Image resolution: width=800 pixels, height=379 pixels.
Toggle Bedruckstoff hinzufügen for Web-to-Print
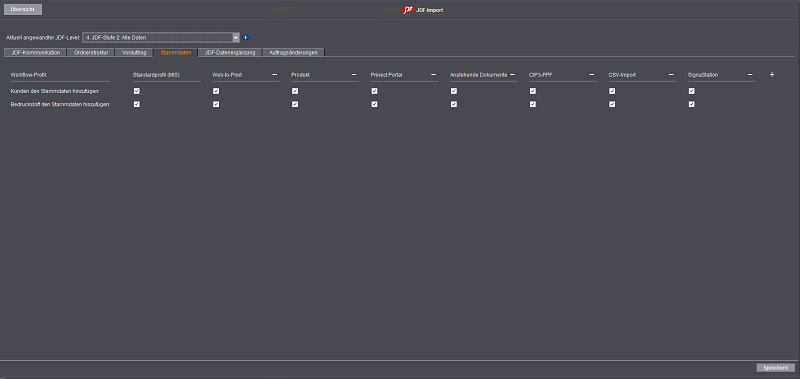pyautogui.click(x=216, y=104)
